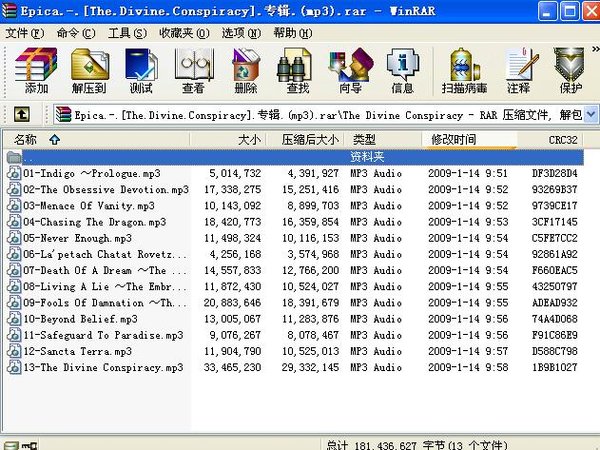Sort by Size (大小) column header
Image resolution: width=600 pixels, height=450 pixels.
tap(228, 140)
